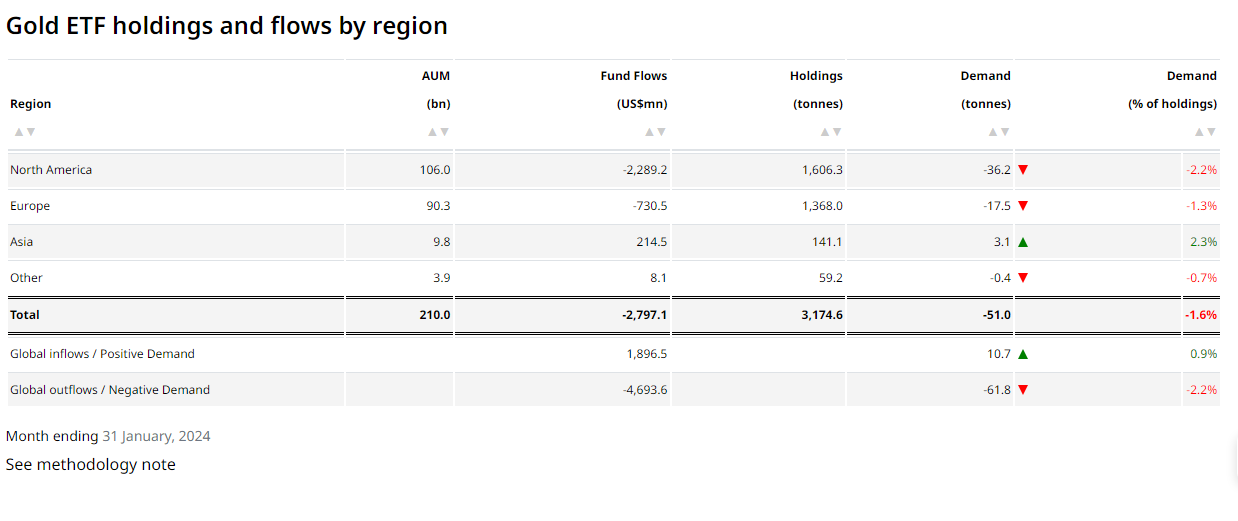Image resolution: width=1238 pixels, height=521 pixels.
Task: Click red down triangle in Europe row
Action: [x=1022, y=206]
